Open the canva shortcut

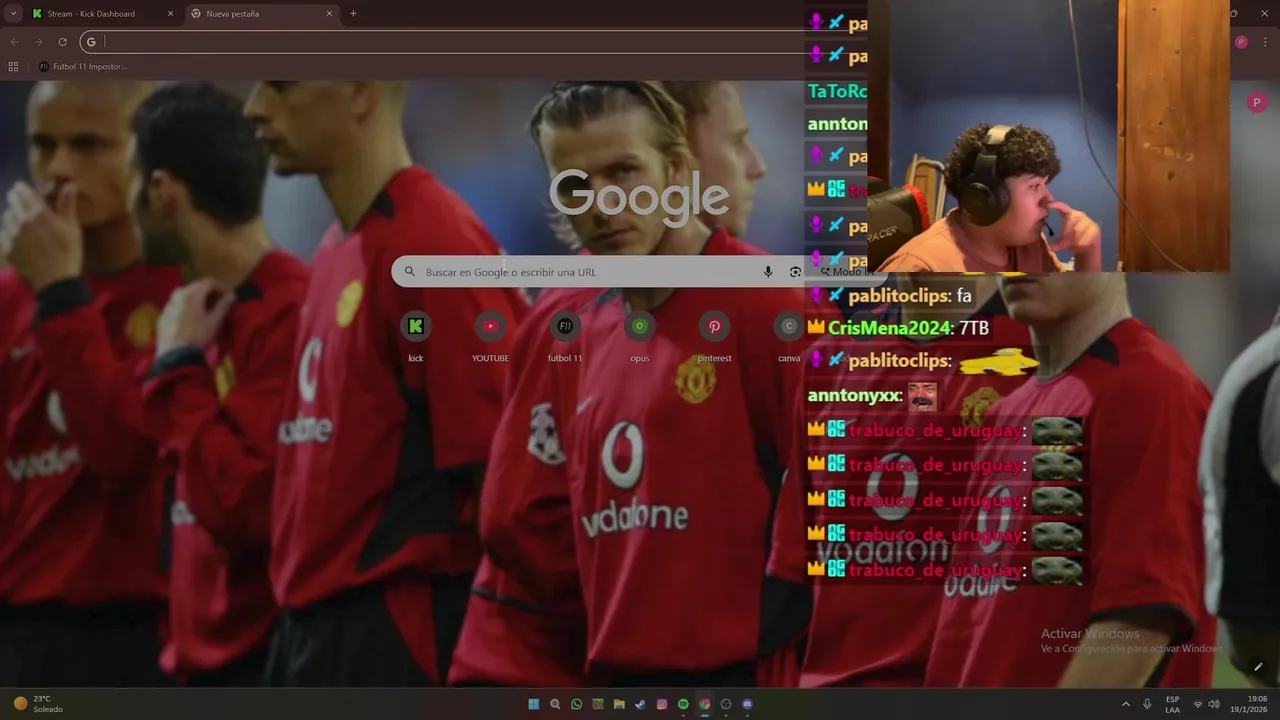click(x=789, y=334)
